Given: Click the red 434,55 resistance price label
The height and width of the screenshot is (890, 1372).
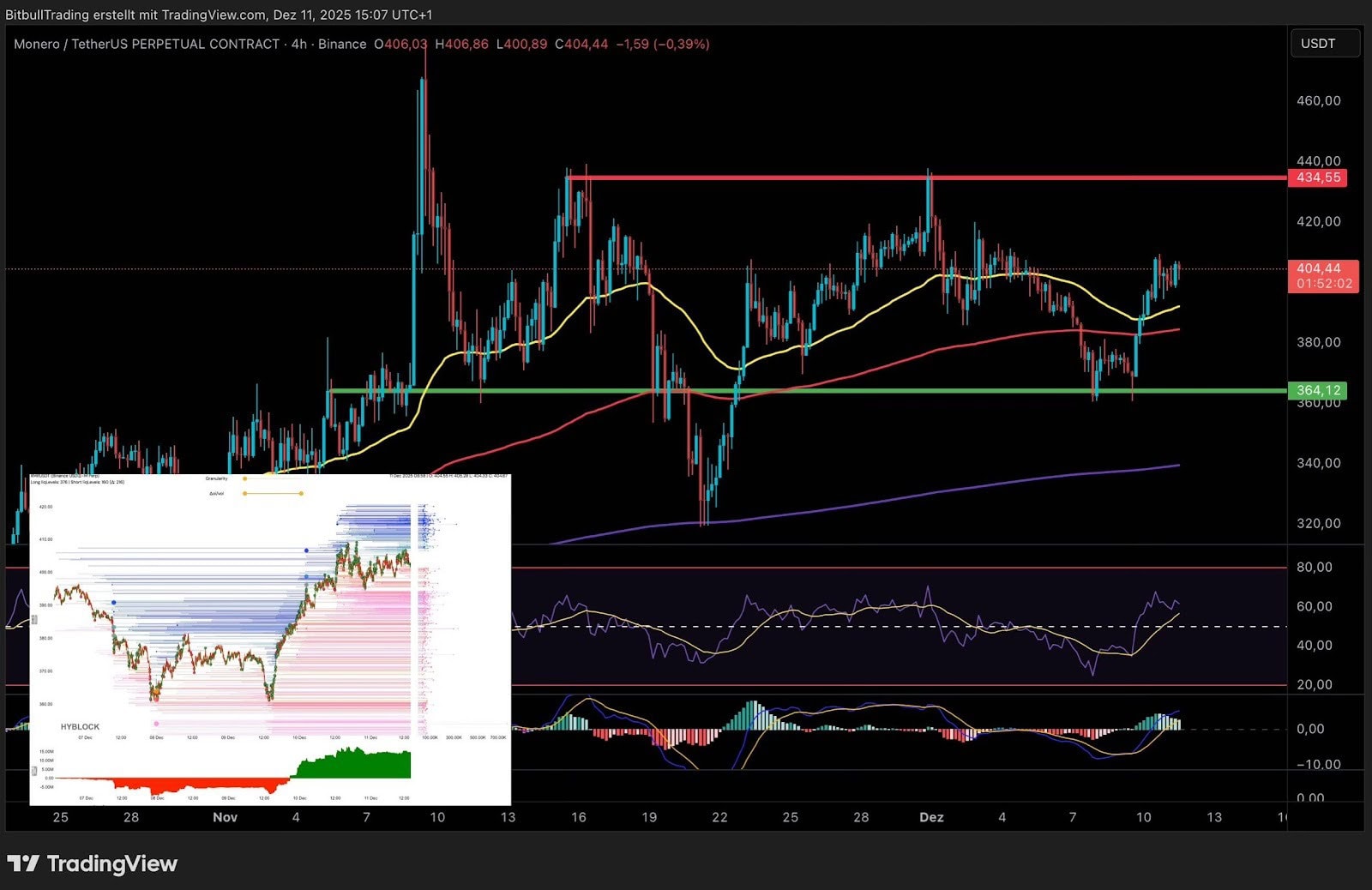Looking at the screenshot, I should point(1317,177).
